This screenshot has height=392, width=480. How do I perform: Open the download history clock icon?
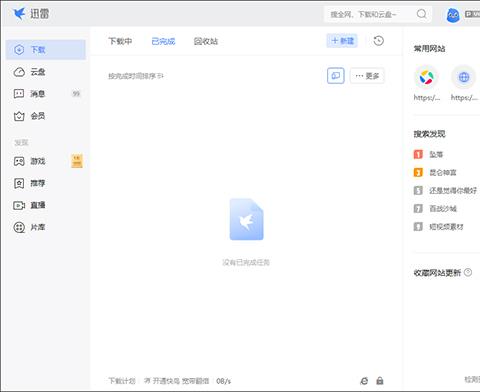(x=379, y=41)
